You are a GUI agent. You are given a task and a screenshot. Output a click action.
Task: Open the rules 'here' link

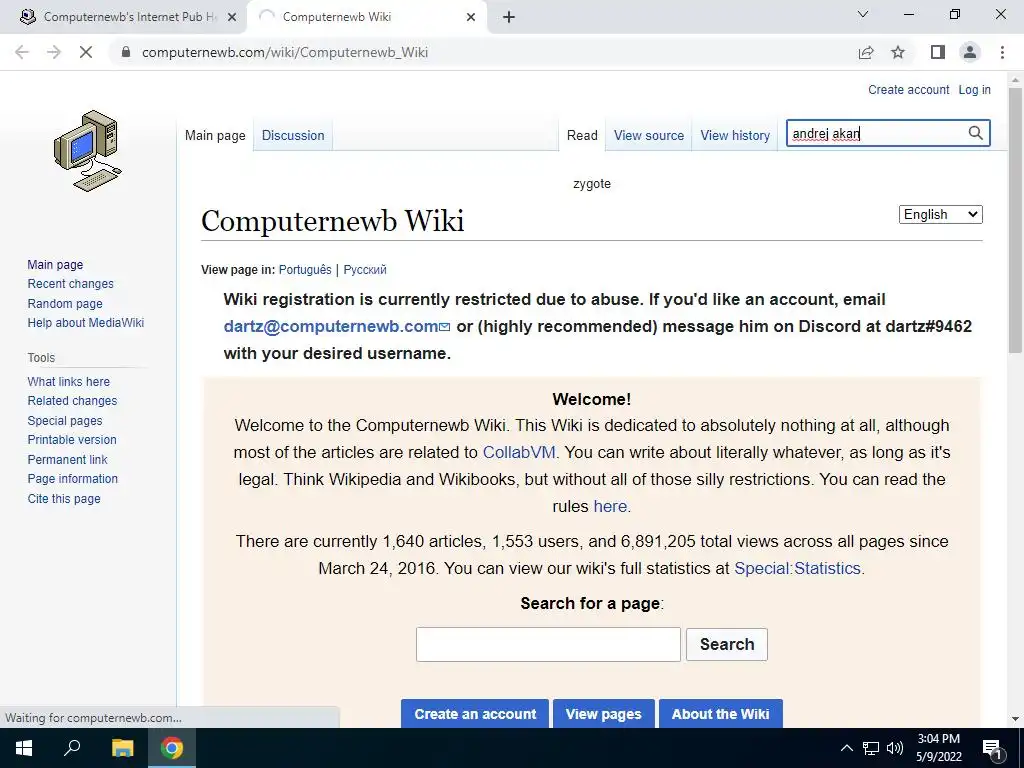[610, 506]
